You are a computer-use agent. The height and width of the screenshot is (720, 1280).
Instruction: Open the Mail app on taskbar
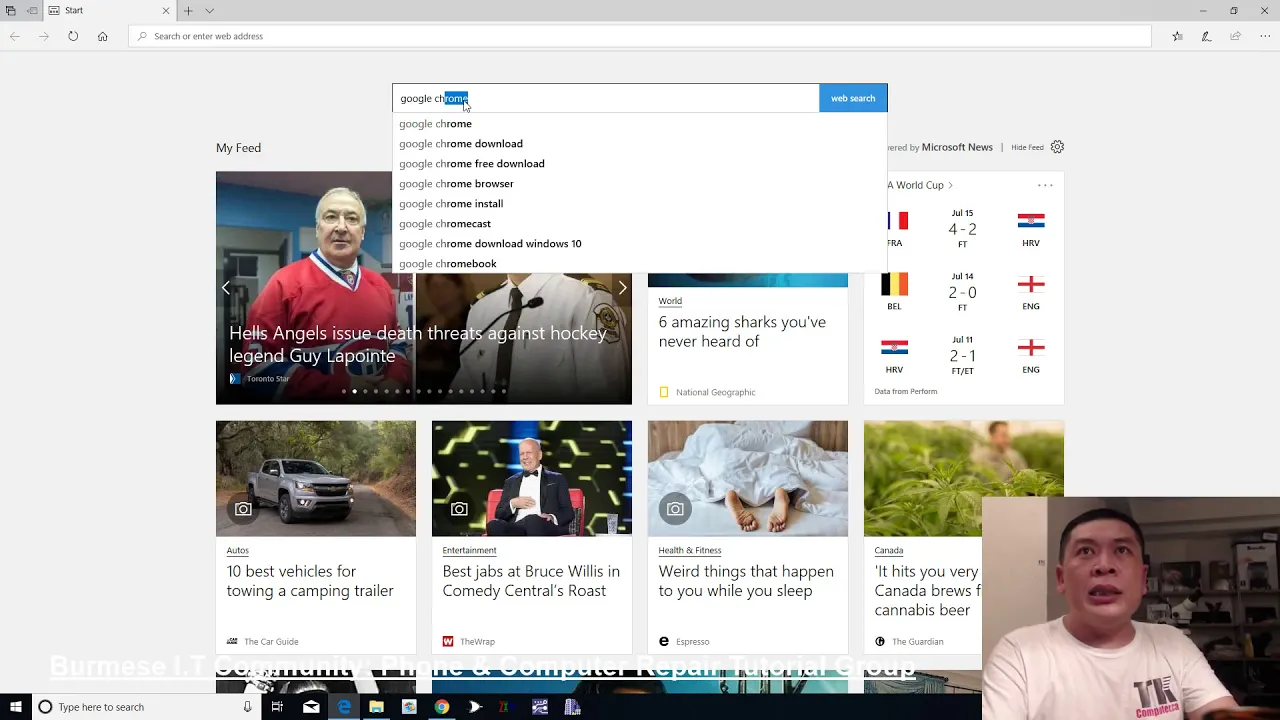pos(311,707)
